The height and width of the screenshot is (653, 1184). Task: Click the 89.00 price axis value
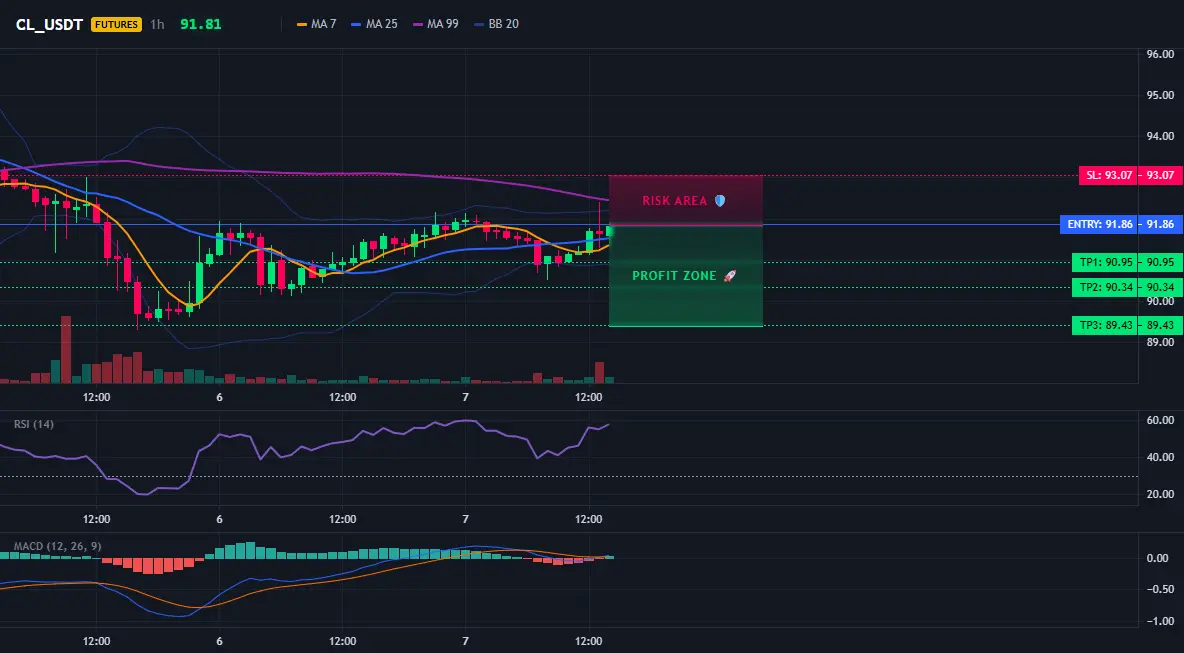tap(1161, 342)
